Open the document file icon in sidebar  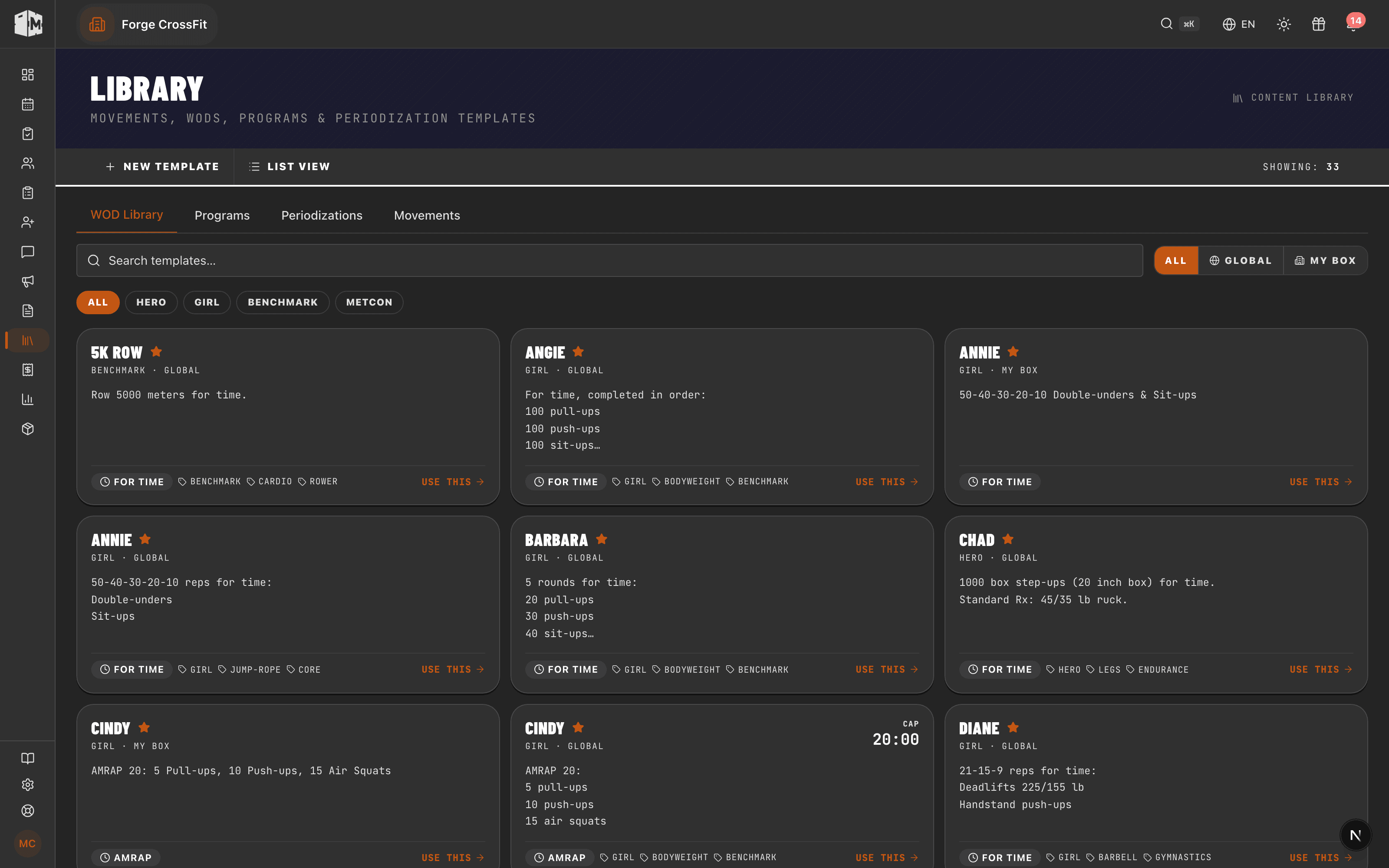click(27, 311)
